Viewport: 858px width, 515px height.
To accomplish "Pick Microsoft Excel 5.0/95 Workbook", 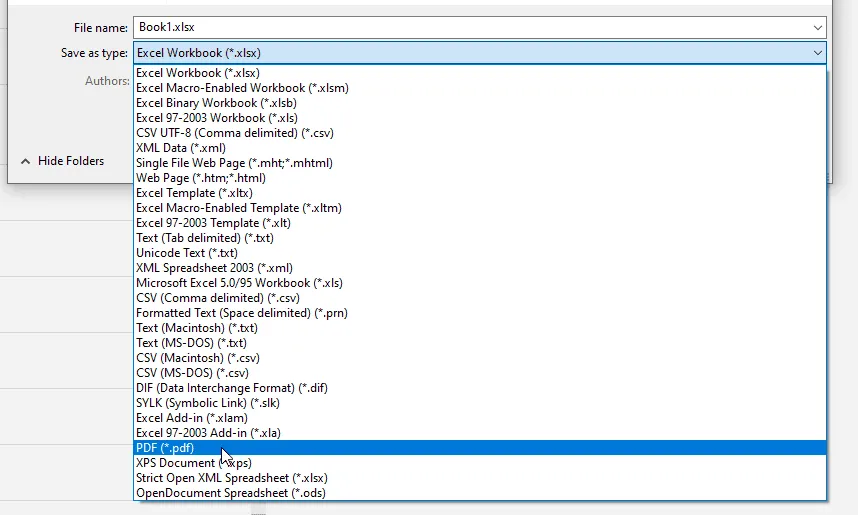I will click(x=479, y=283).
